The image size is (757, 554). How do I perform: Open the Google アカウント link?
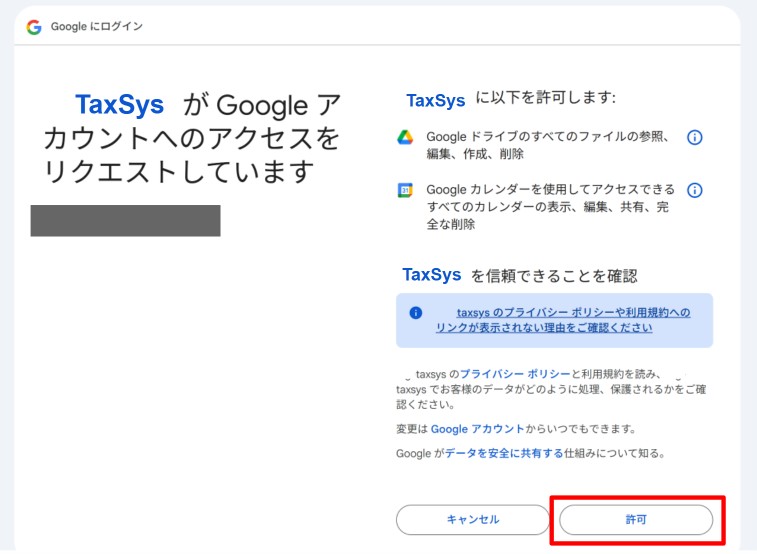point(477,429)
